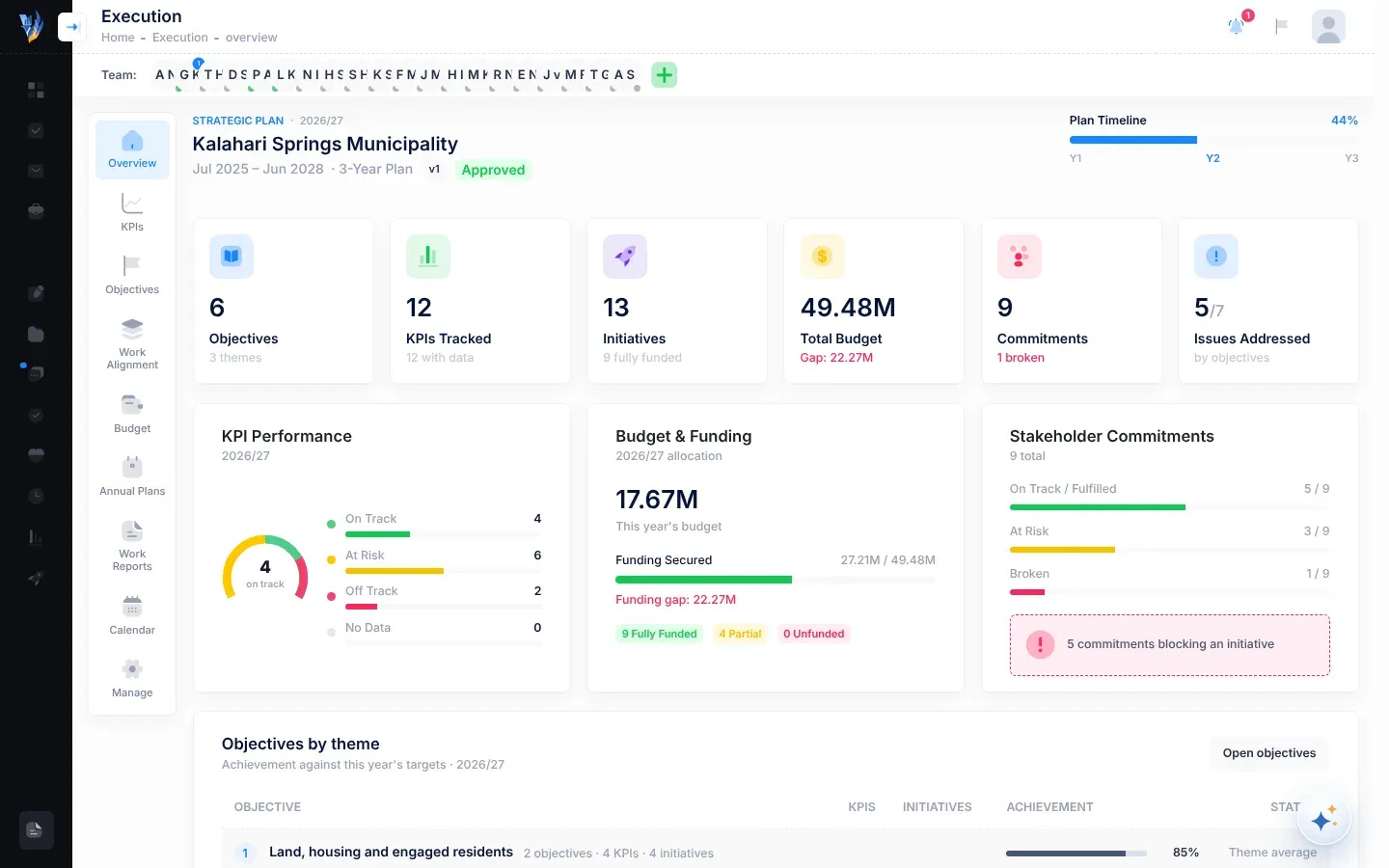
Task: Open the clock icon in dark sidebar
Action: [36, 496]
